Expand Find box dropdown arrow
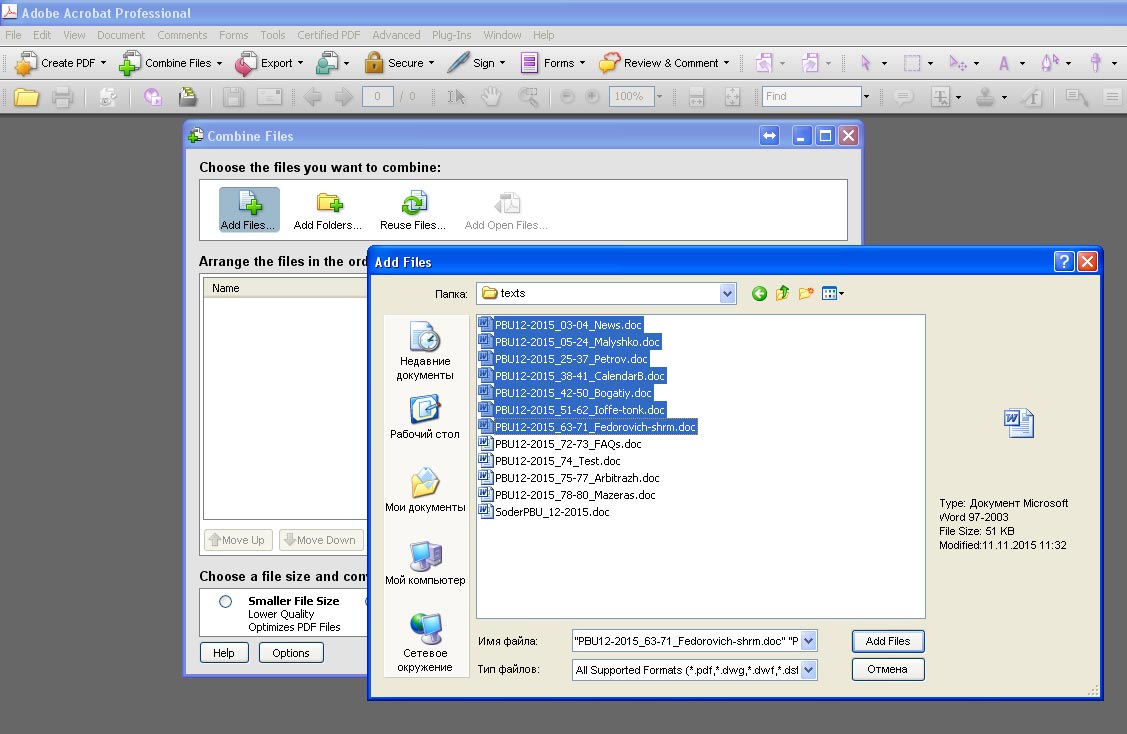This screenshot has height=734, width=1127. point(866,96)
